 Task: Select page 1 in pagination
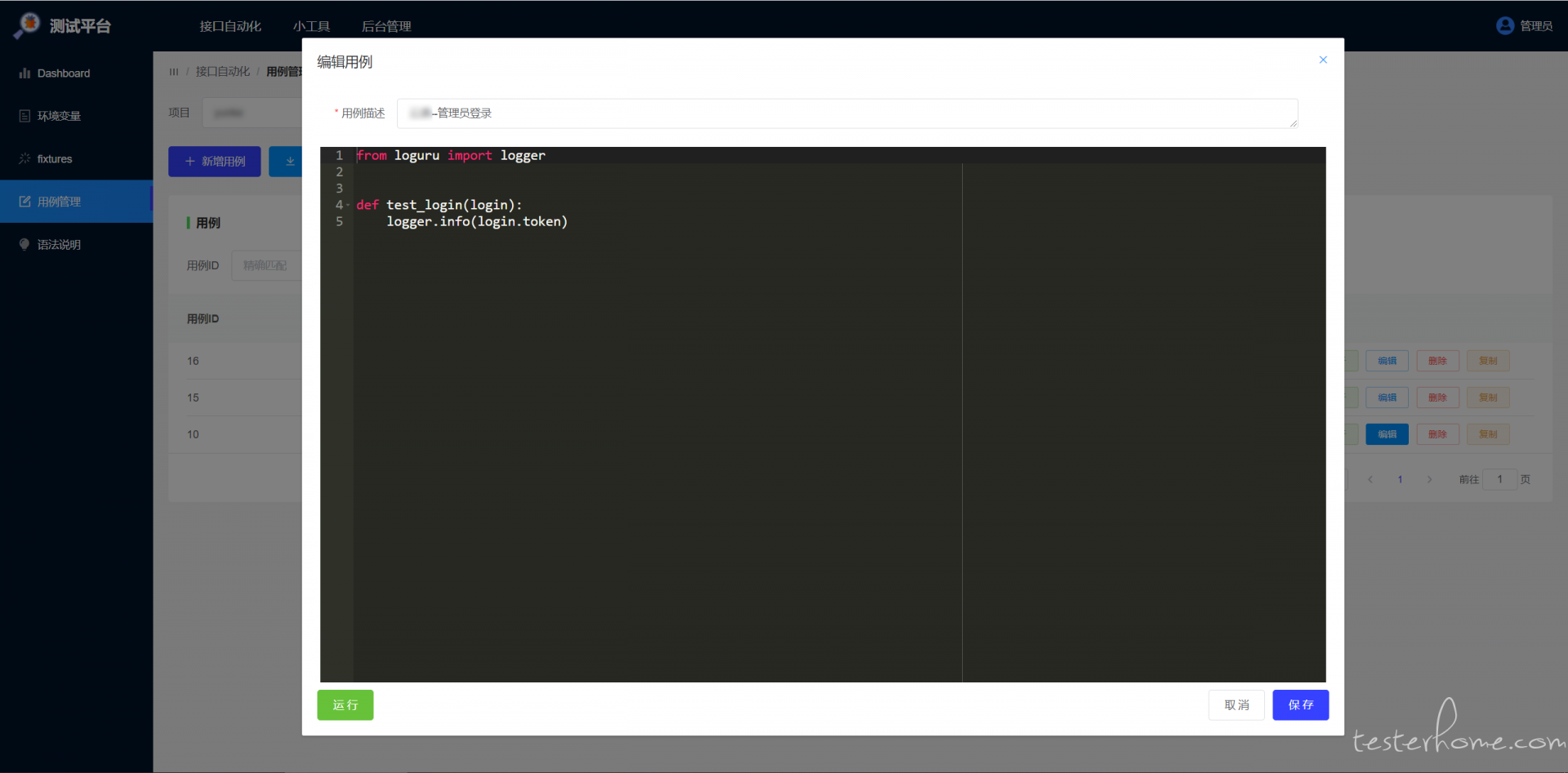click(x=1400, y=479)
